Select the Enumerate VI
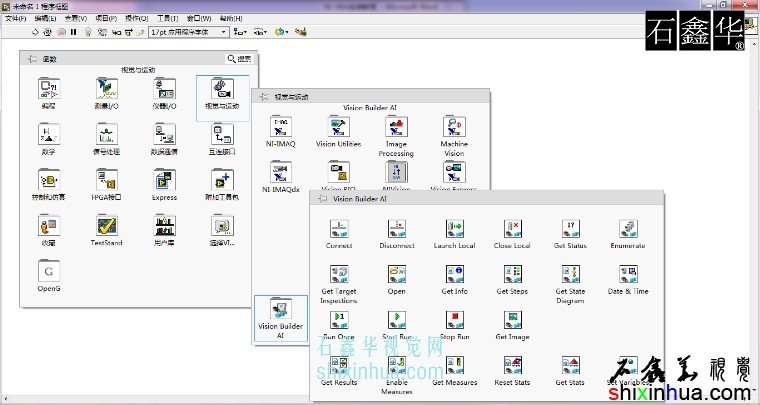Image resolution: width=760 pixels, height=405 pixels. (628, 234)
